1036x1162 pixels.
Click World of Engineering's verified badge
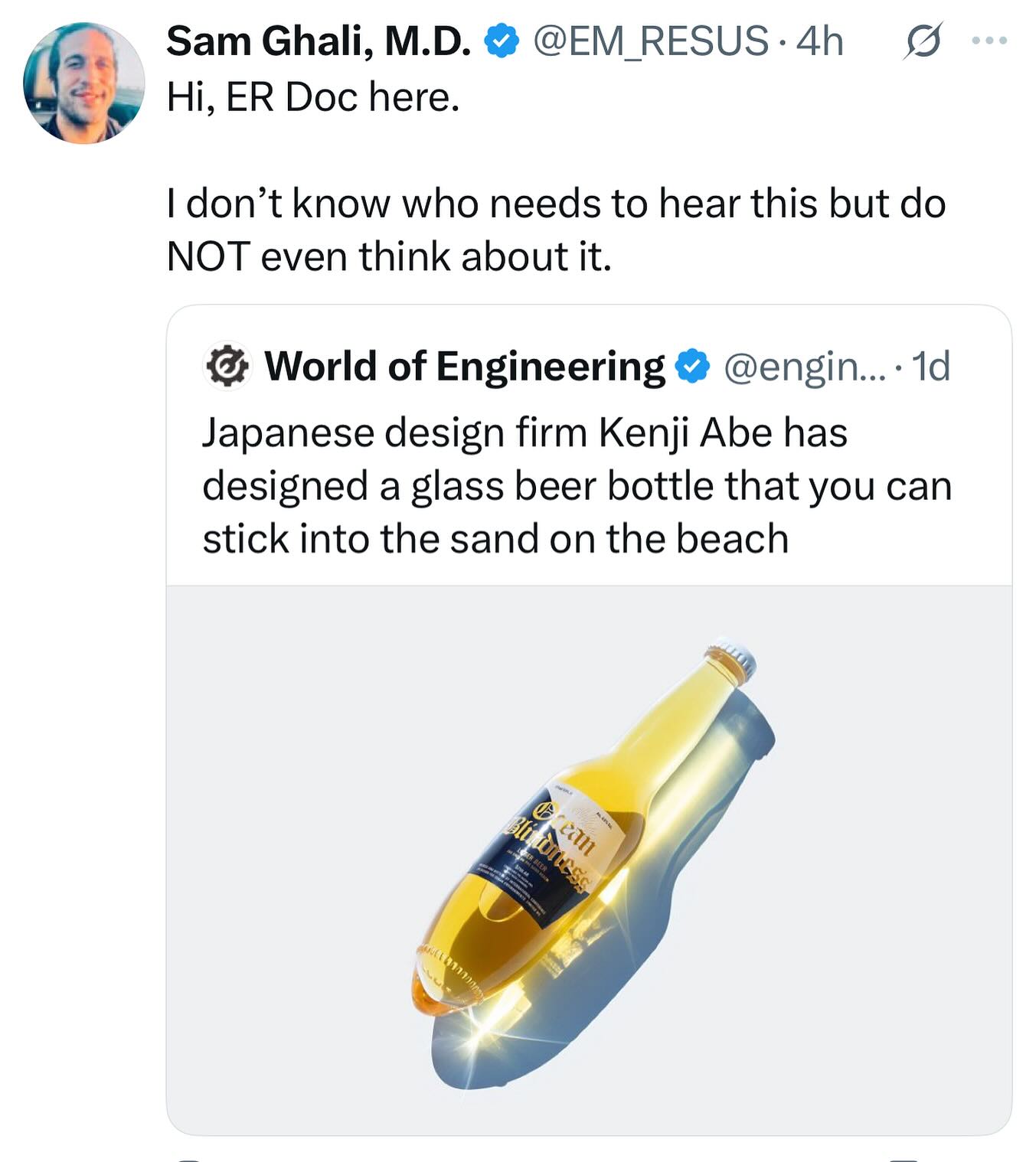[x=694, y=367]
